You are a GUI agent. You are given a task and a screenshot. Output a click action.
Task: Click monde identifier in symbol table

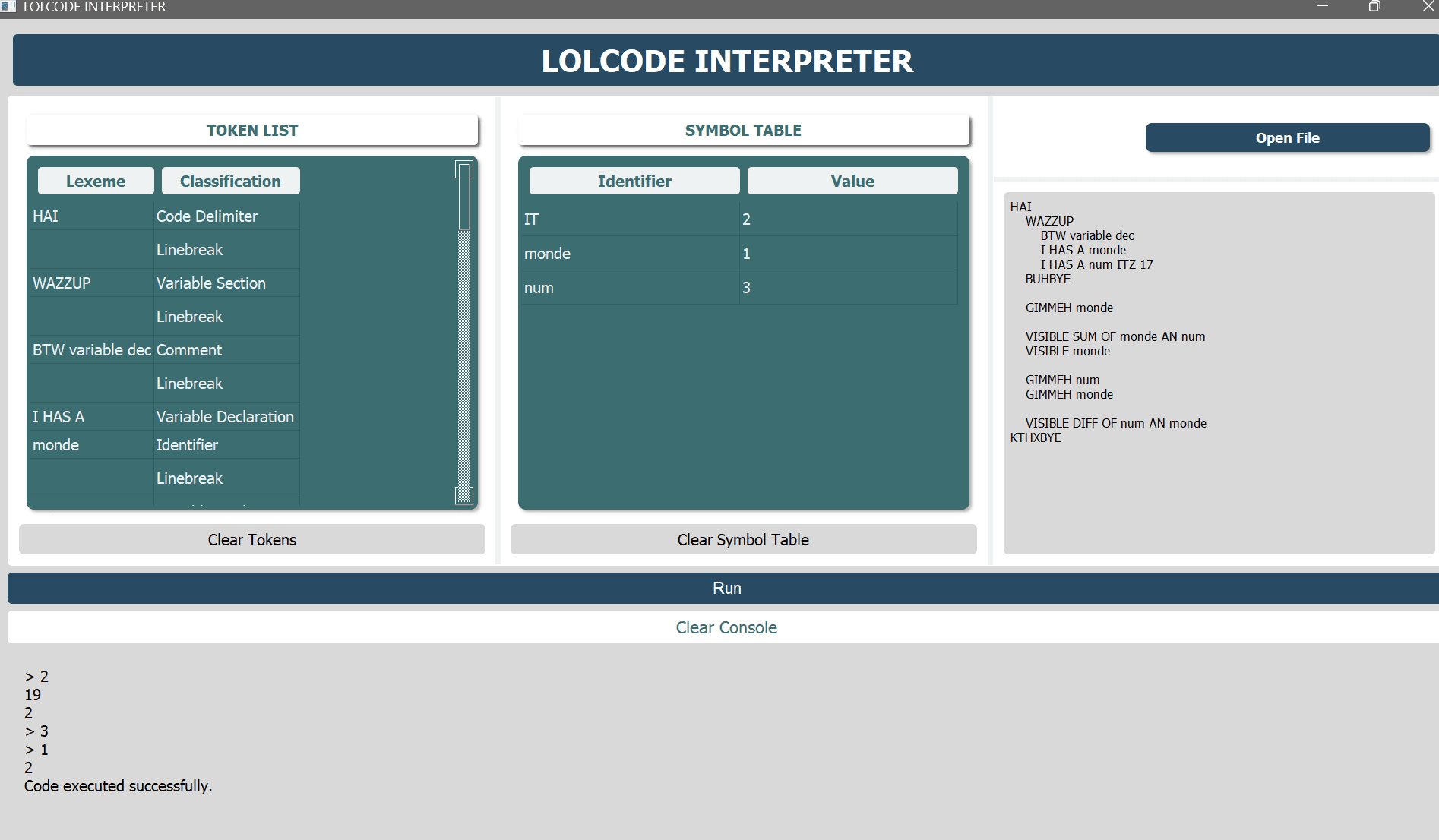[x=630, y=254]
